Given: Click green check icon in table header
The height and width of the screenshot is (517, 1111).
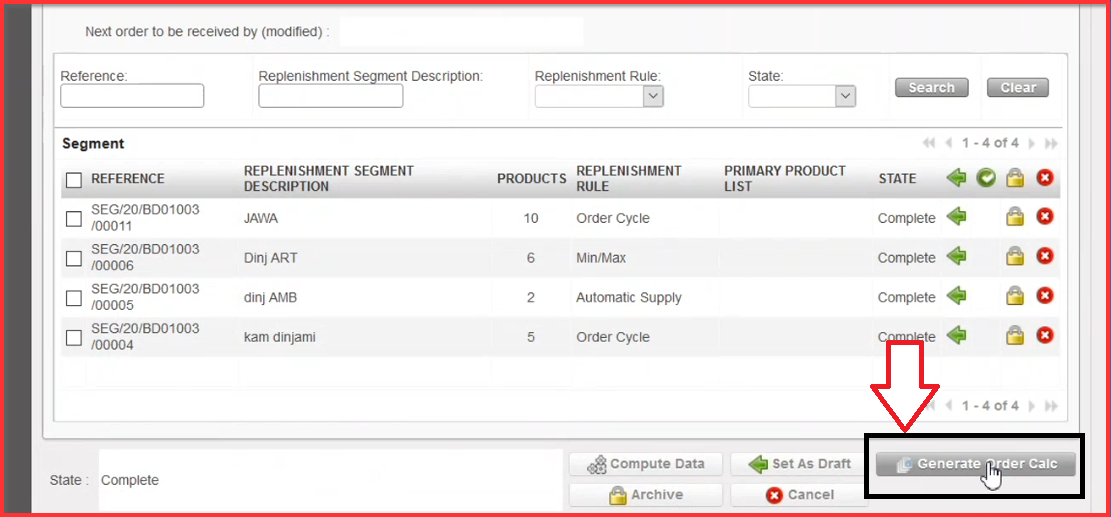Looking at the screenshot, I should pos(986,178).
